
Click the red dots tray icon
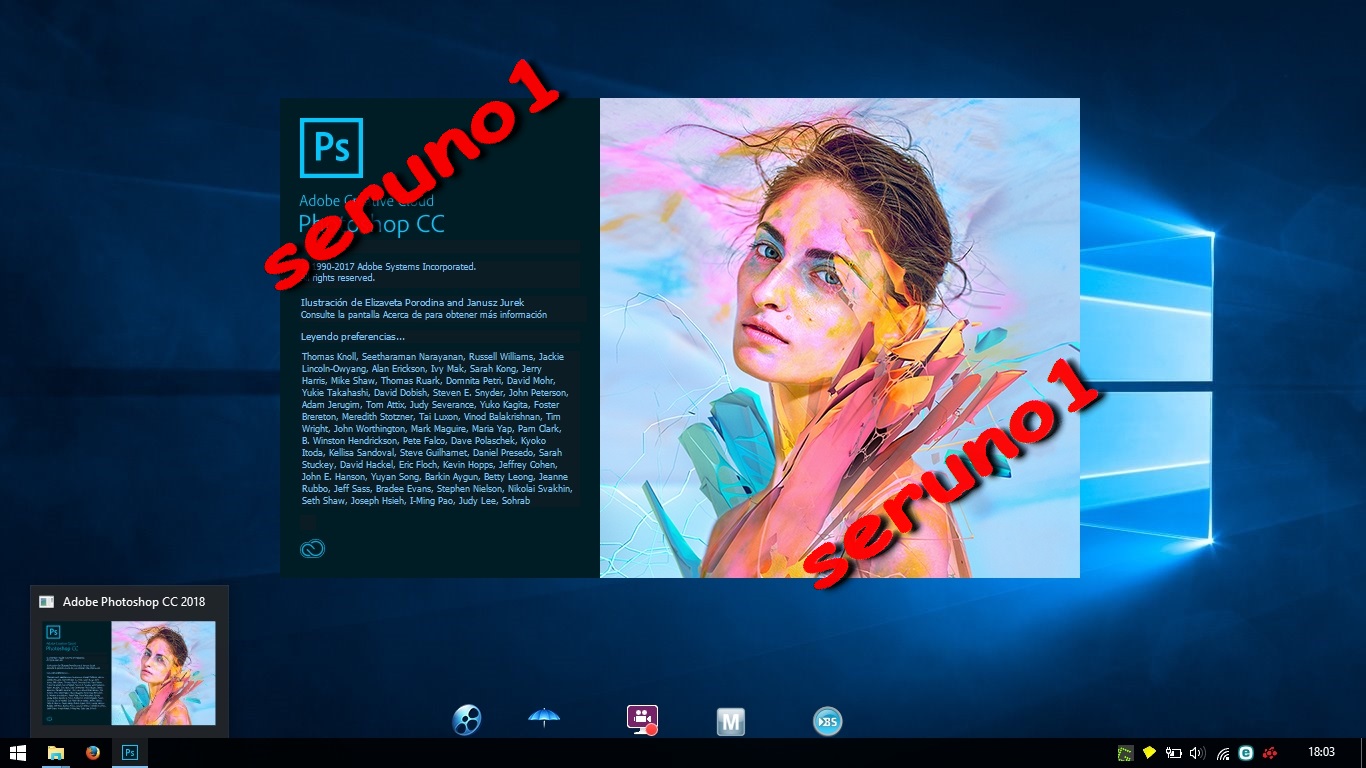click(1270, 753)
